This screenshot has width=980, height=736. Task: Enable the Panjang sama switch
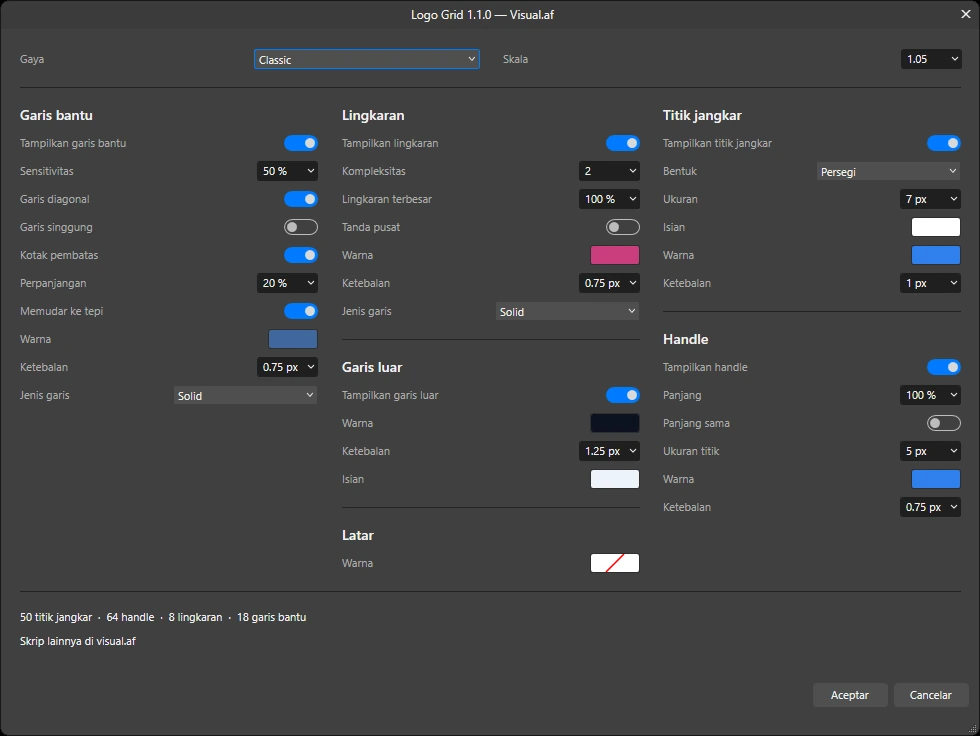click(x=944, y=423)
